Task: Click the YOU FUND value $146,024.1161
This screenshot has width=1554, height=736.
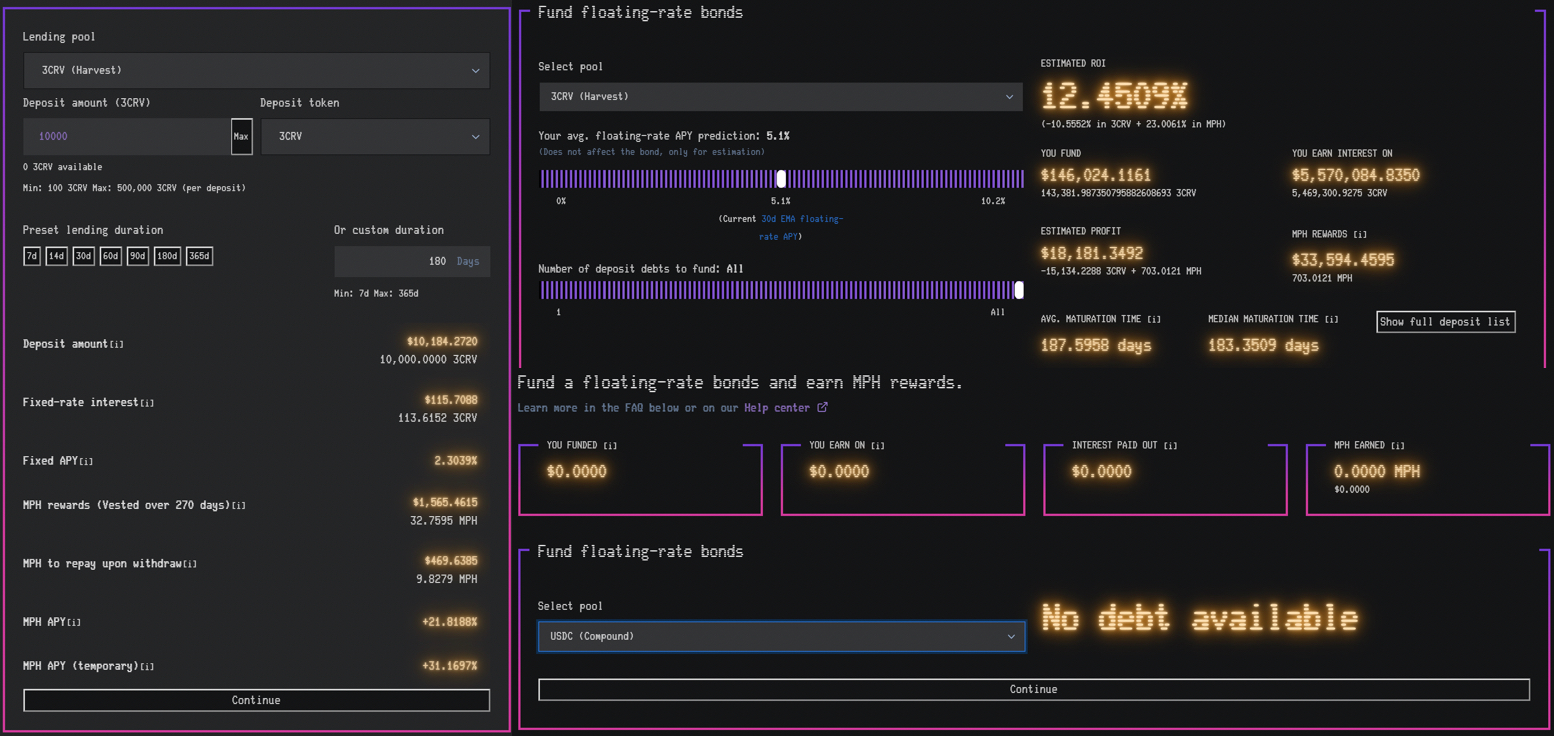Action: coord(1096,175)
